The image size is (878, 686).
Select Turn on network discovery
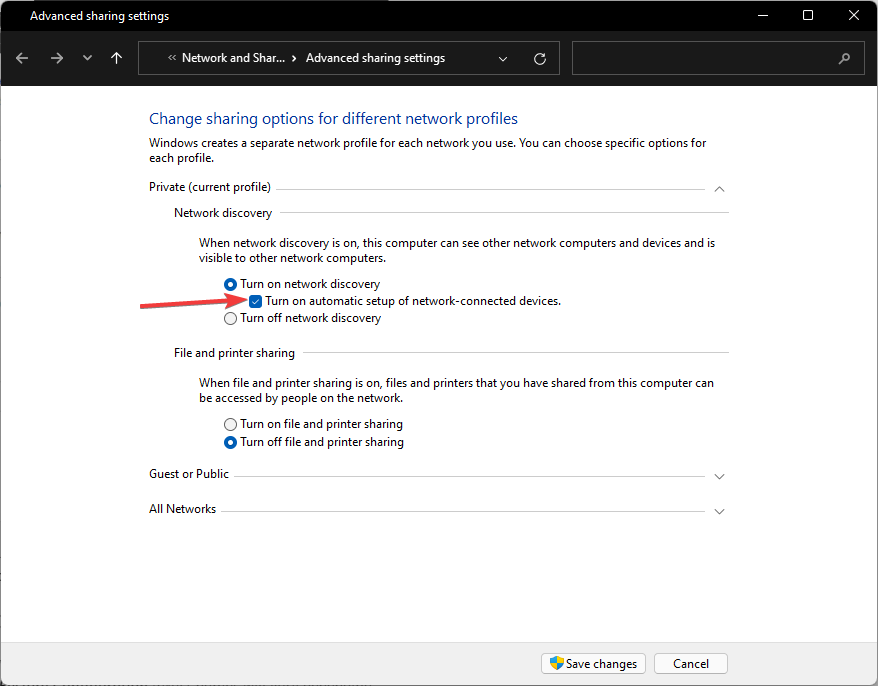tap(231, 284)
